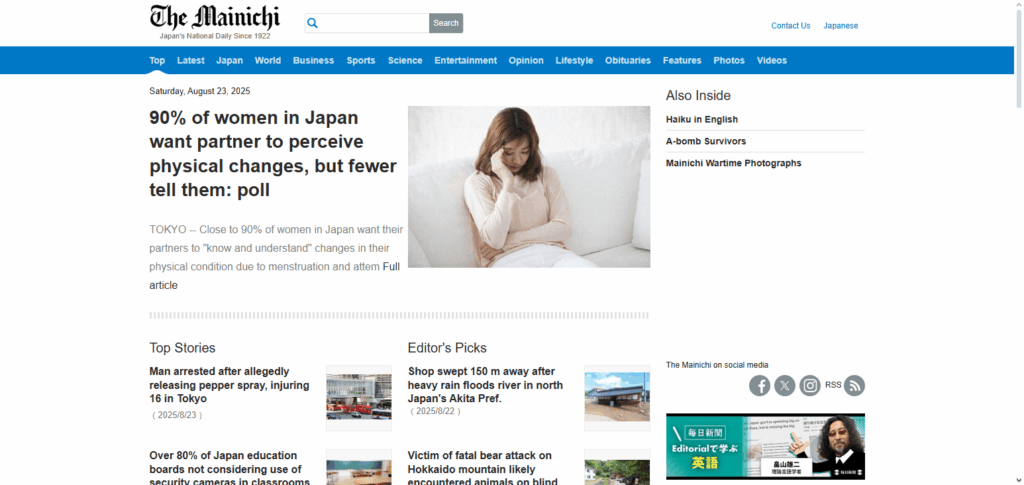
Task: View the Photos section
Action: pos(729,60)
